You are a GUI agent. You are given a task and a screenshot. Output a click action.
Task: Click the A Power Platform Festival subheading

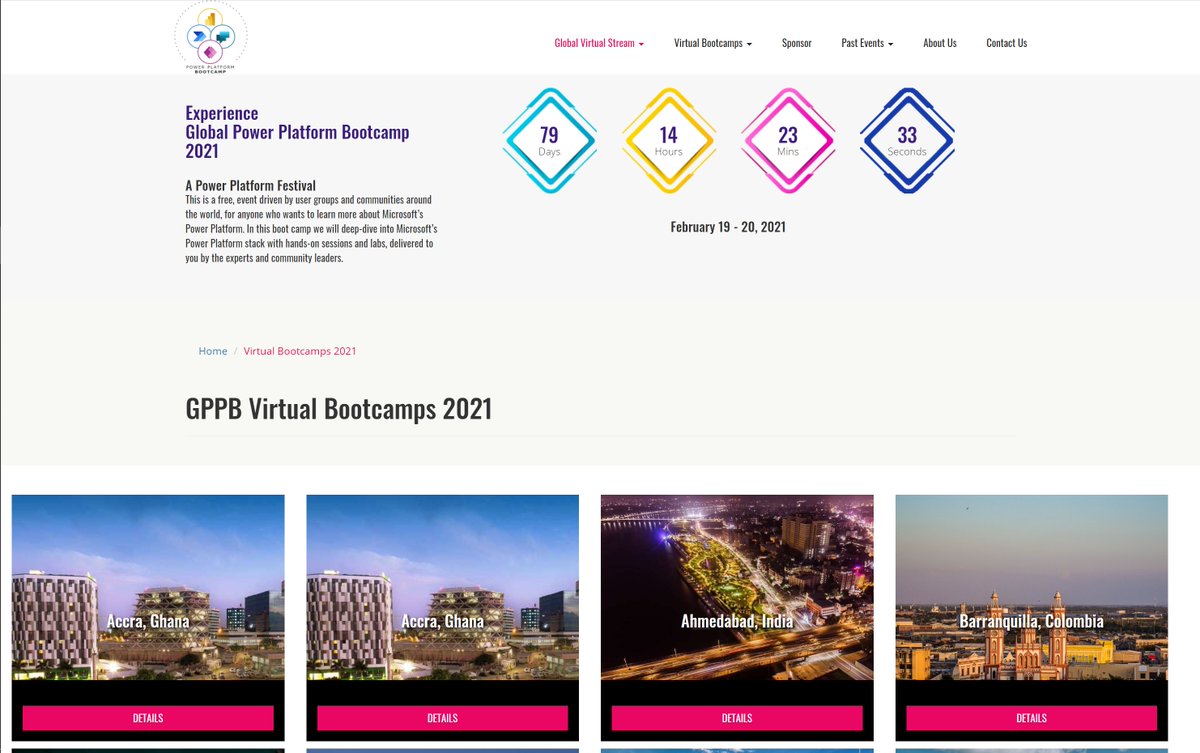(x=251, y=185)
